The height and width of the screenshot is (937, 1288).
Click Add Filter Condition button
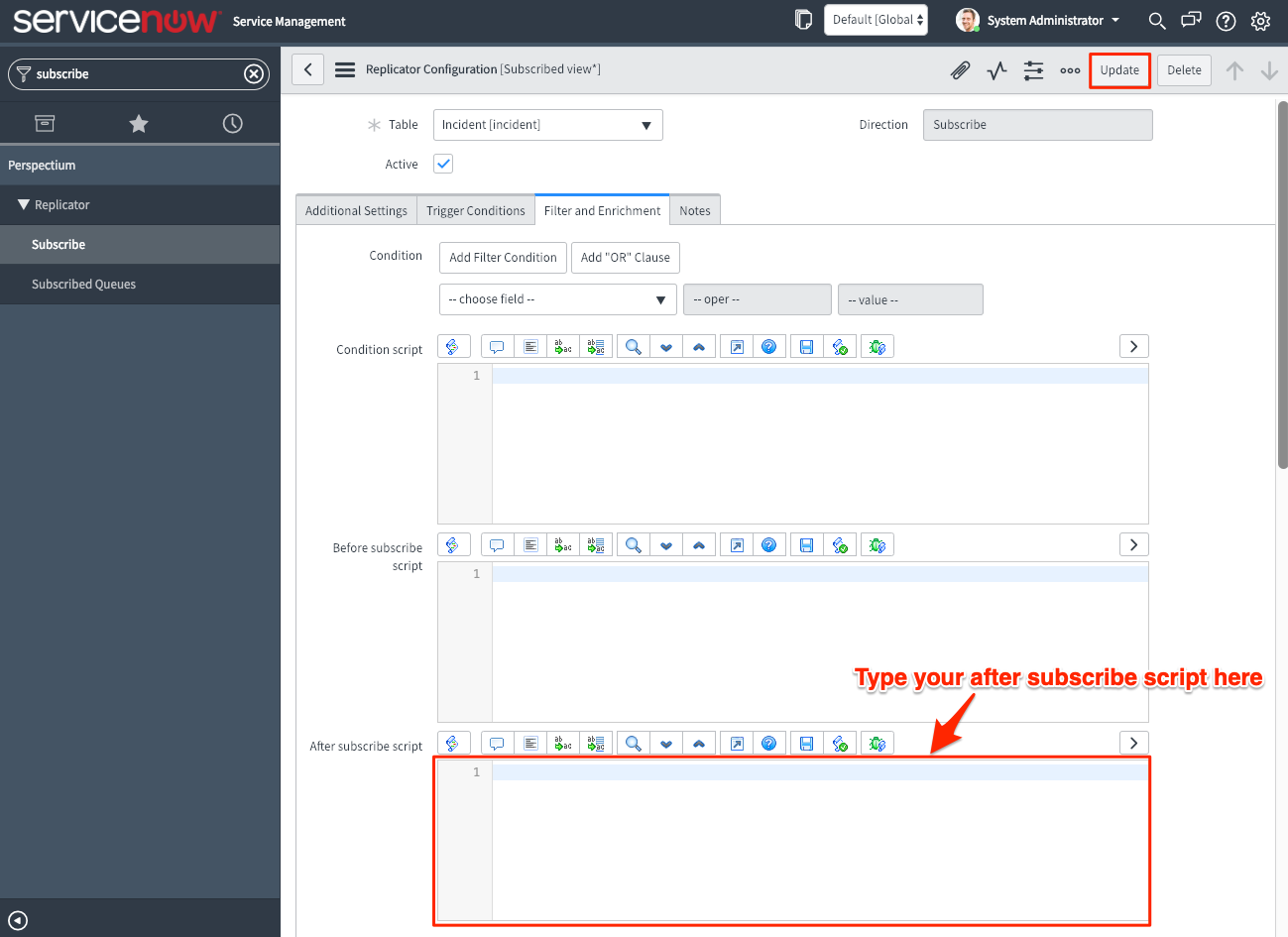tap(503, 258)
